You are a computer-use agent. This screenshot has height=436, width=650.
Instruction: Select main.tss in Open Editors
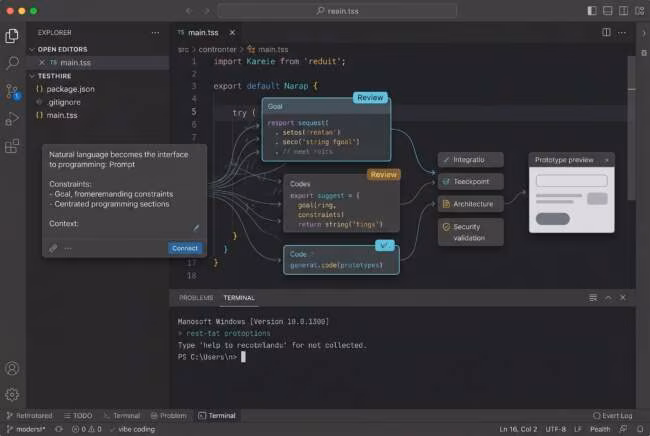pyautogui.click(x=98, y=62)
